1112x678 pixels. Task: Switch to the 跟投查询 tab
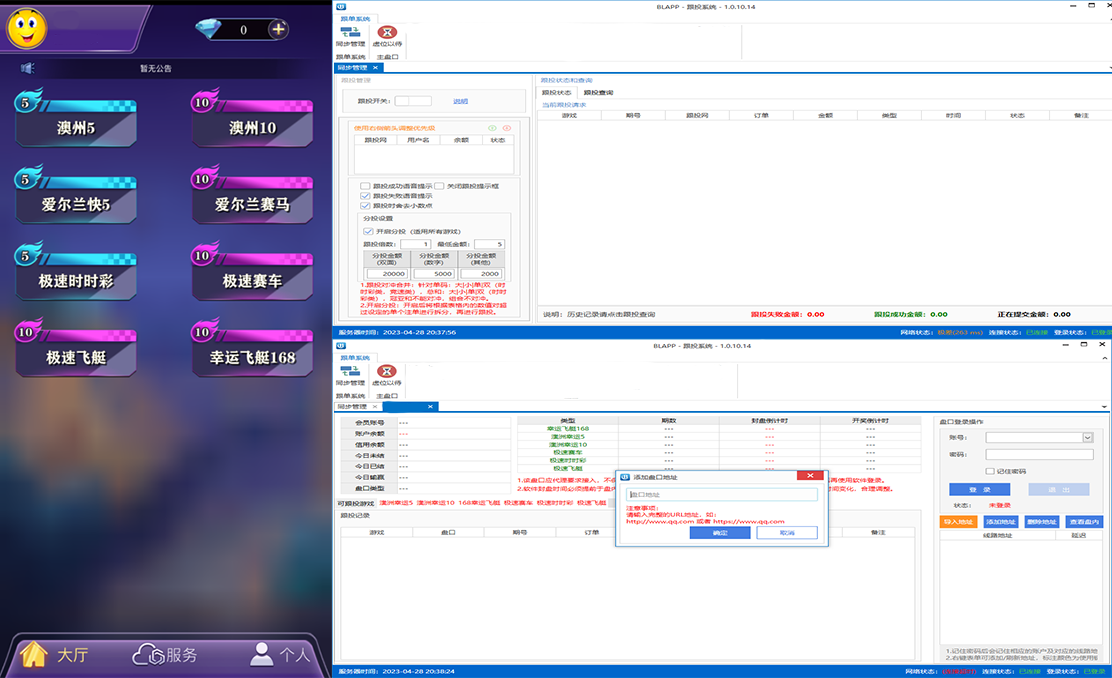[x=598, y=92]
